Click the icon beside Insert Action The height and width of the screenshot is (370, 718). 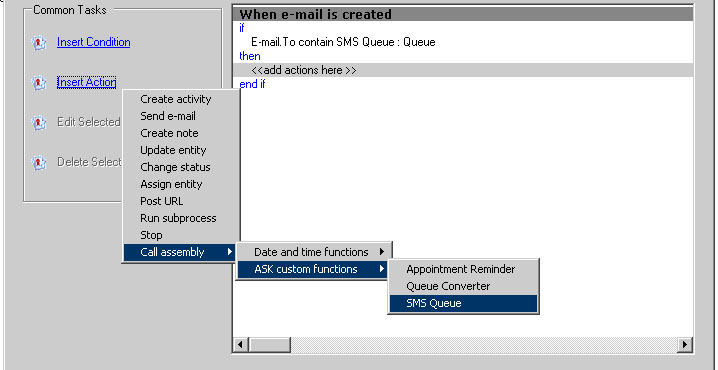click(x=39, y=83)
